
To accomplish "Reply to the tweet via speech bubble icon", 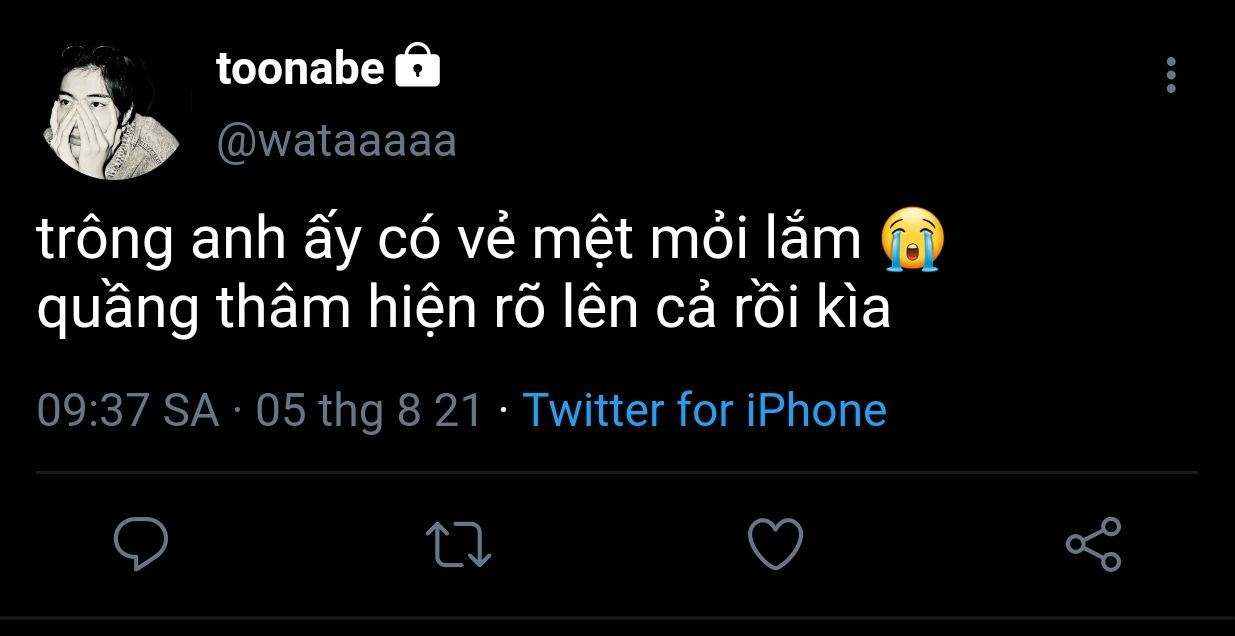I will point(140,543).
